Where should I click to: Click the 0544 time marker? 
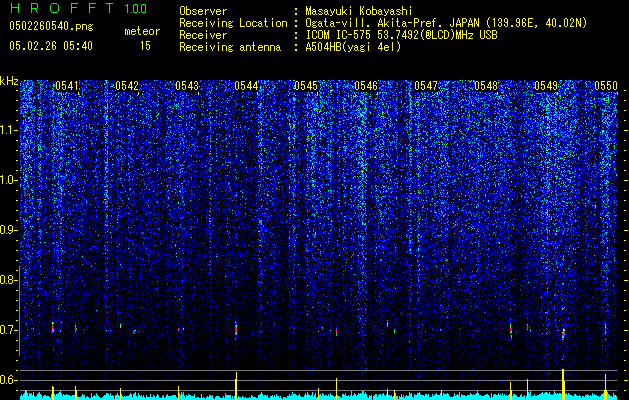(x=246, y=86)
